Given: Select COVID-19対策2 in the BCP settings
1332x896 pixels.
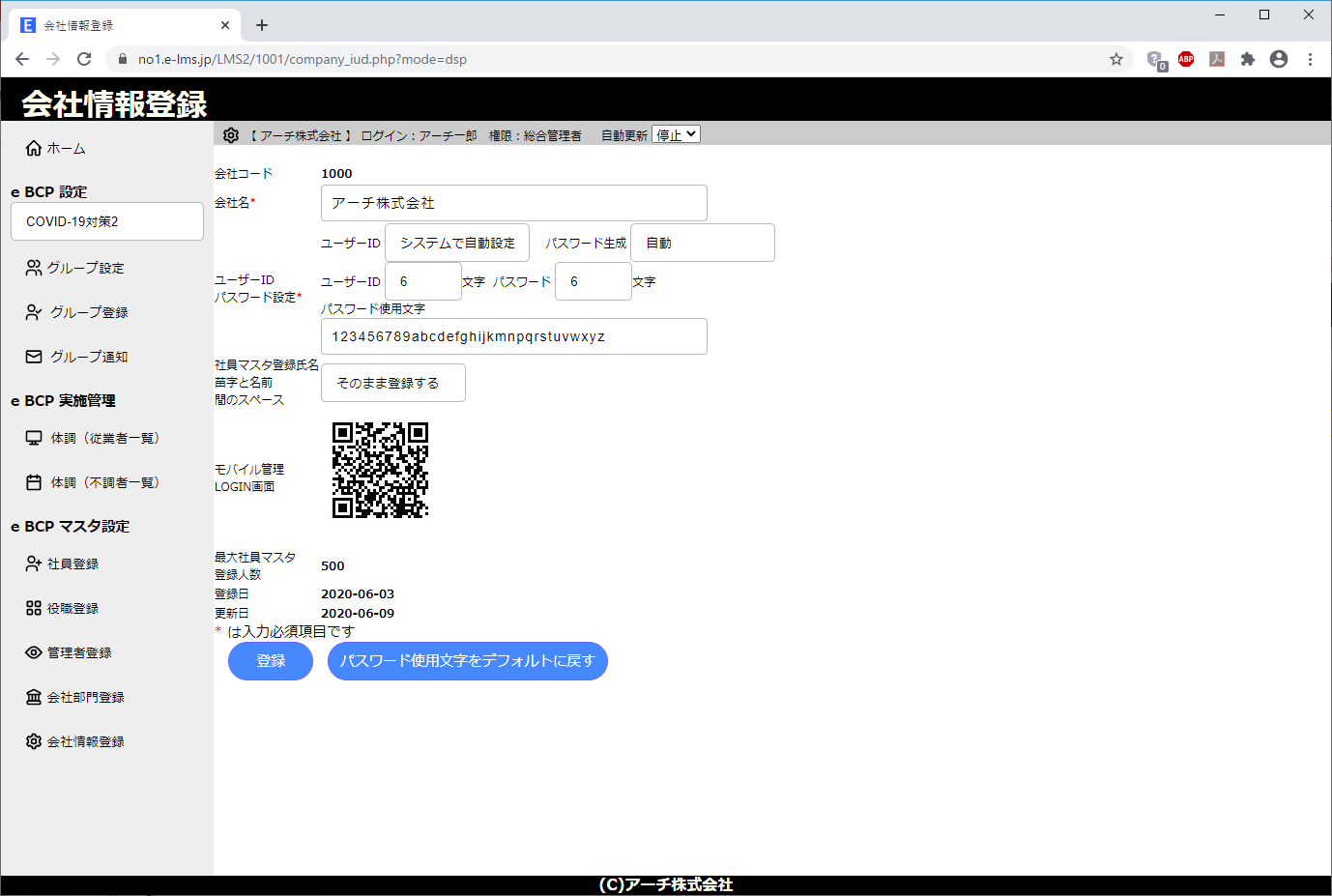Looking at the screenshot, I should 106,221.
